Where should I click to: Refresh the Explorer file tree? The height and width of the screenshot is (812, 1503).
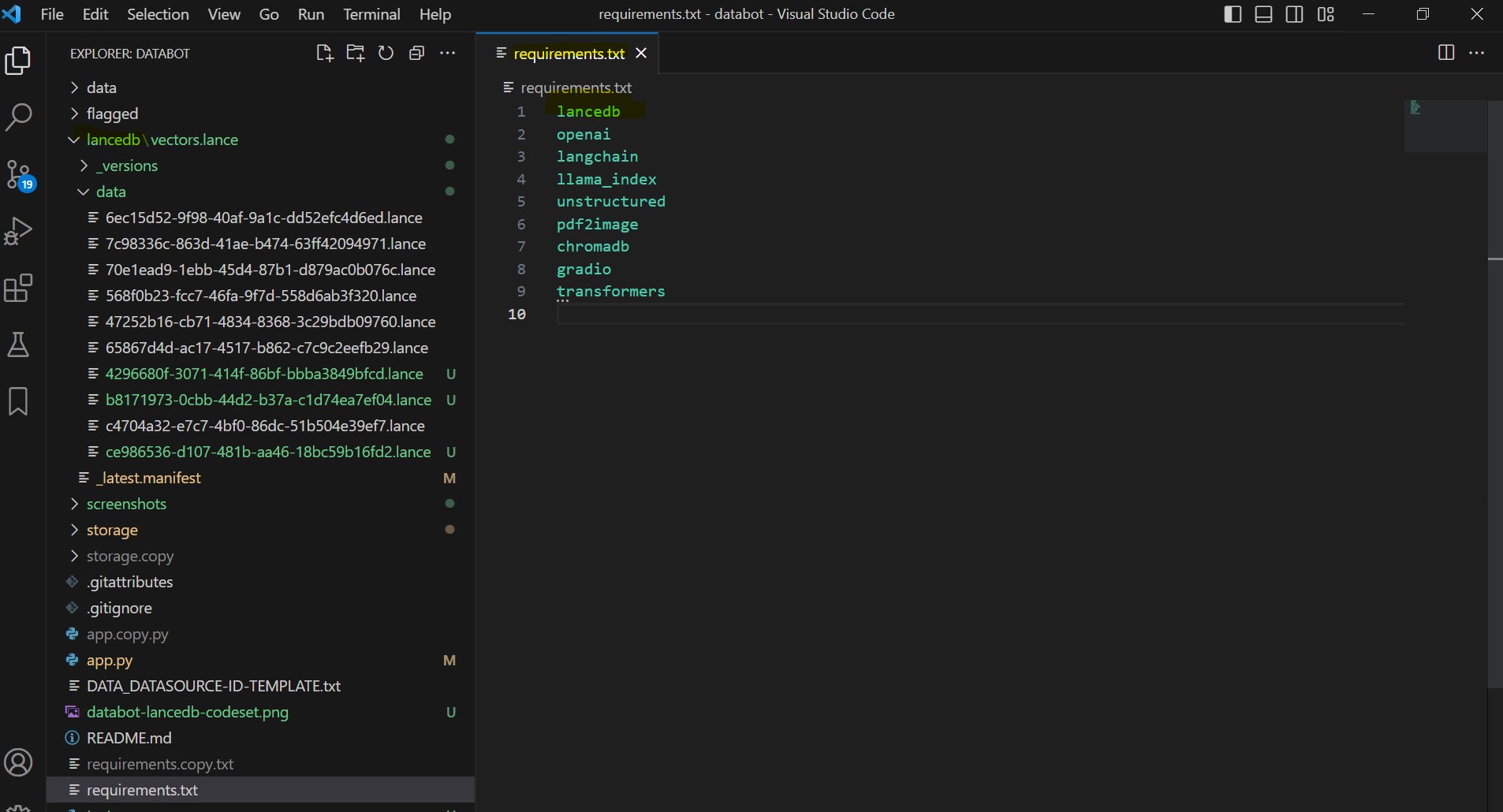(386, 53)
